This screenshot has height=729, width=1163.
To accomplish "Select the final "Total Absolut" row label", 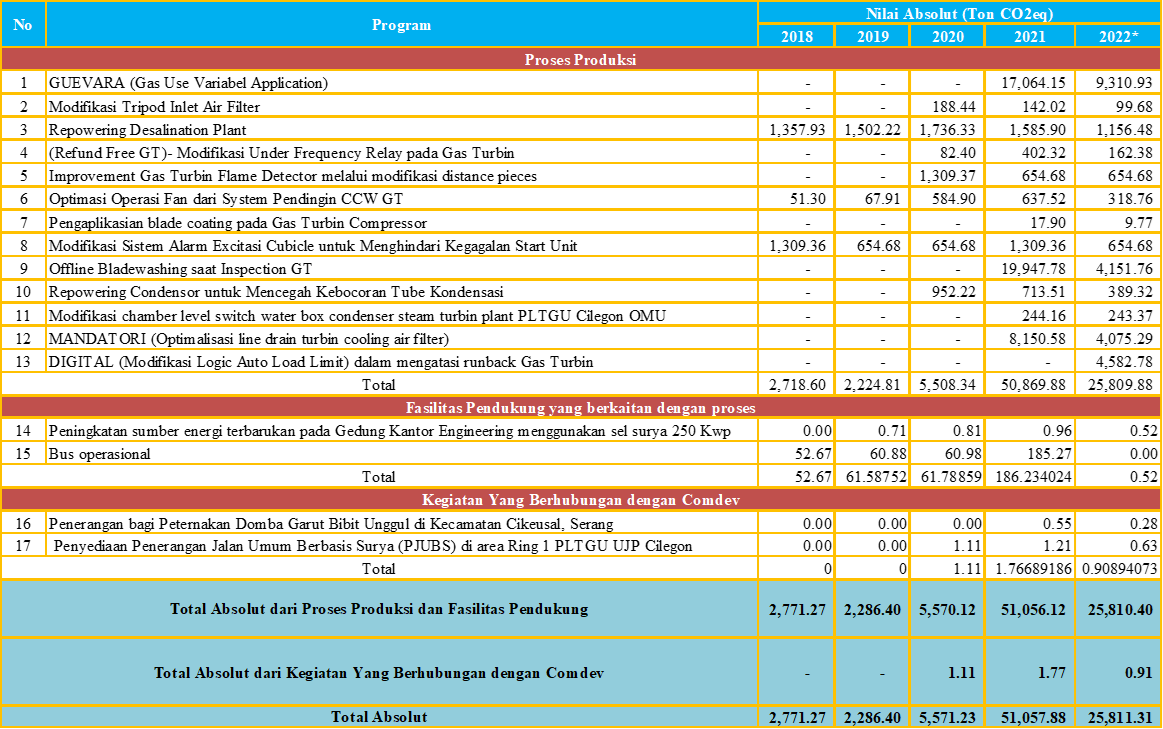I will (379, 717).
